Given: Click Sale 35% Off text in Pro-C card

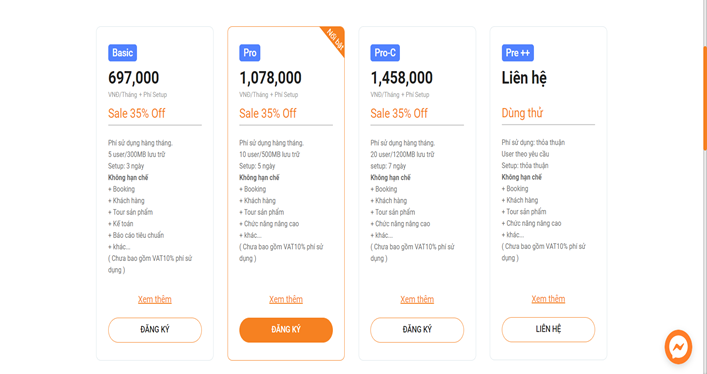Looking at the screenshot, I should pos(399,113).
